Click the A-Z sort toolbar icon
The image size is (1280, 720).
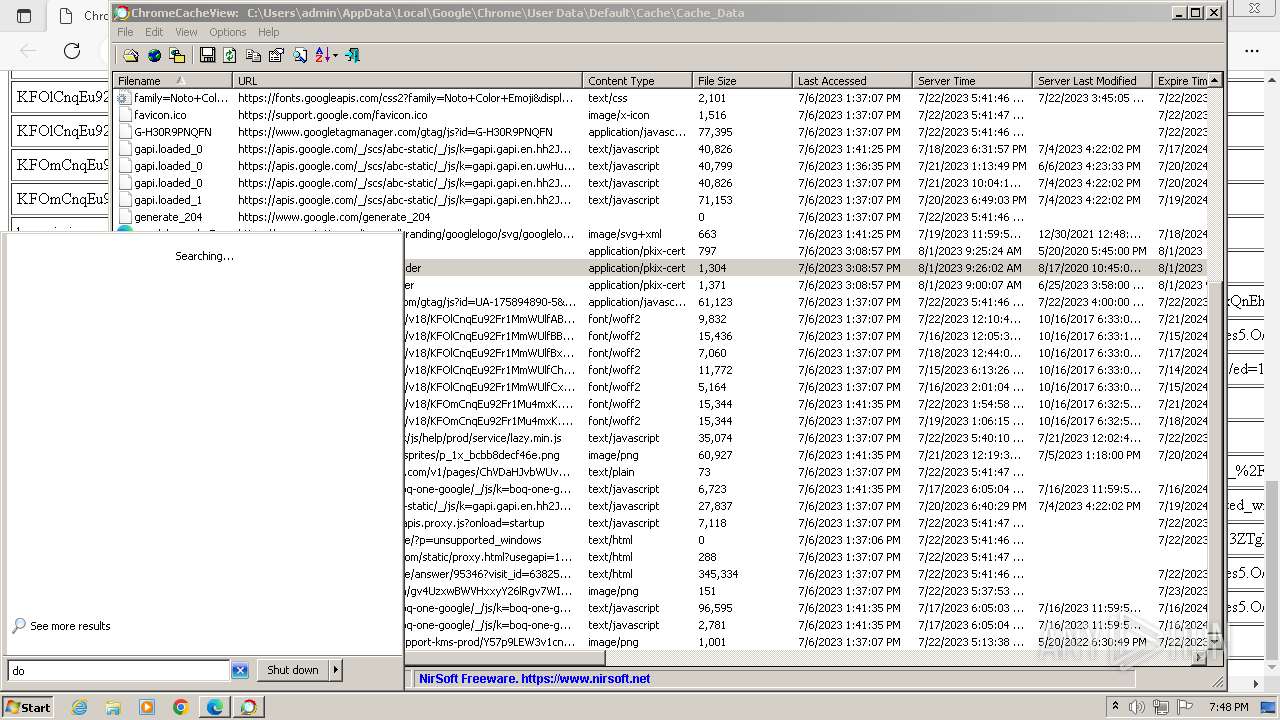(x=322, y=55)
